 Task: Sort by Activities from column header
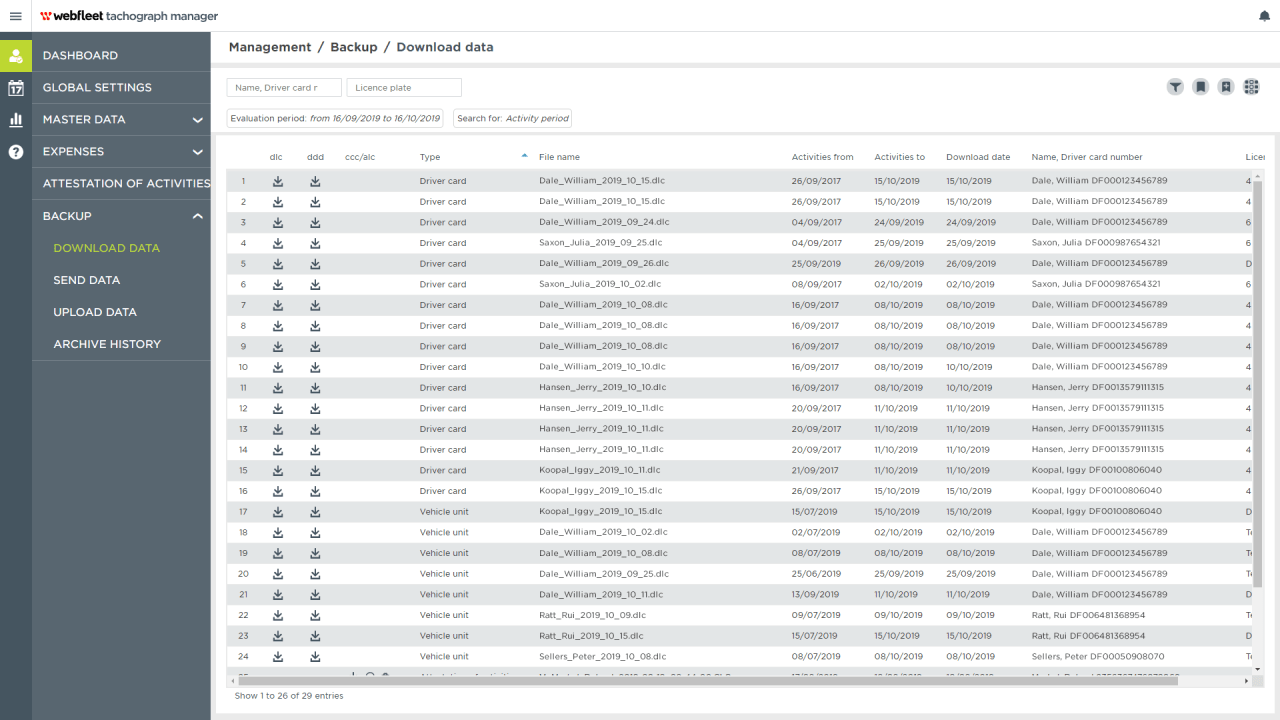tap(823, 157)
